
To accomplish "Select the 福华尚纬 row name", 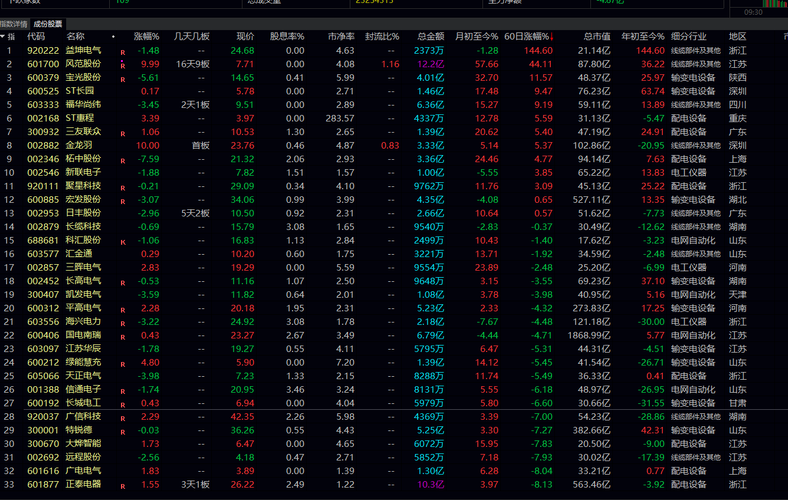I will coord(83,105).
